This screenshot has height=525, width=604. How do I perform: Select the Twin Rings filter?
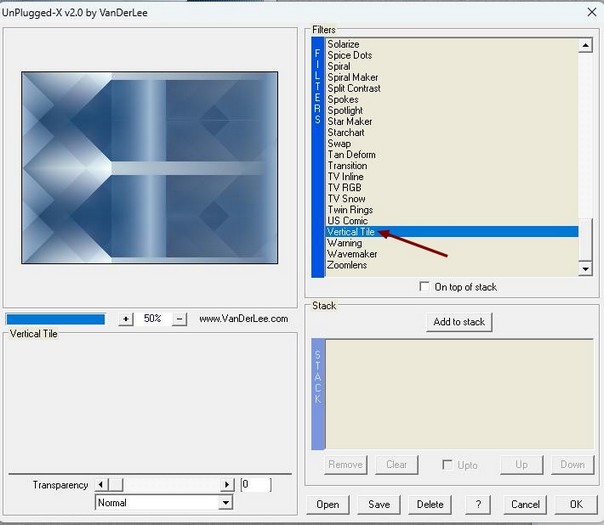click(x=349, y=210)
